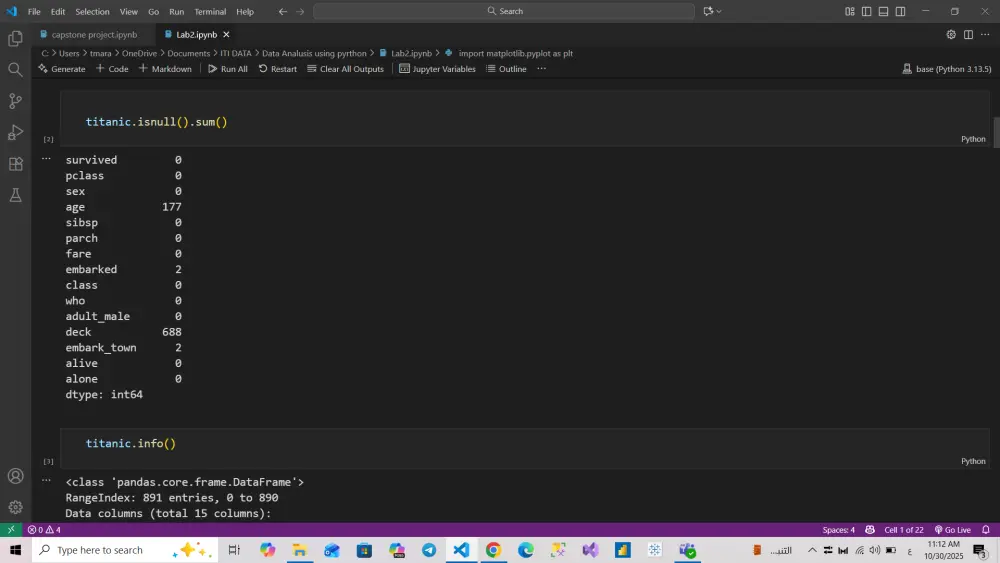Open the Selection menu
This screenshot has height=563, width=1000.
coord(92,11)
